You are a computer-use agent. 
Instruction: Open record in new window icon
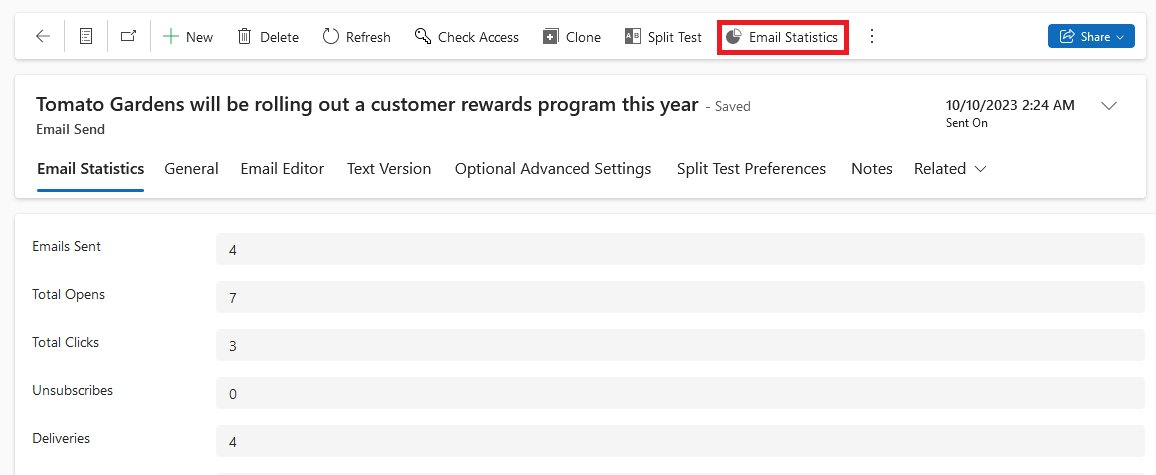[129, 36]
